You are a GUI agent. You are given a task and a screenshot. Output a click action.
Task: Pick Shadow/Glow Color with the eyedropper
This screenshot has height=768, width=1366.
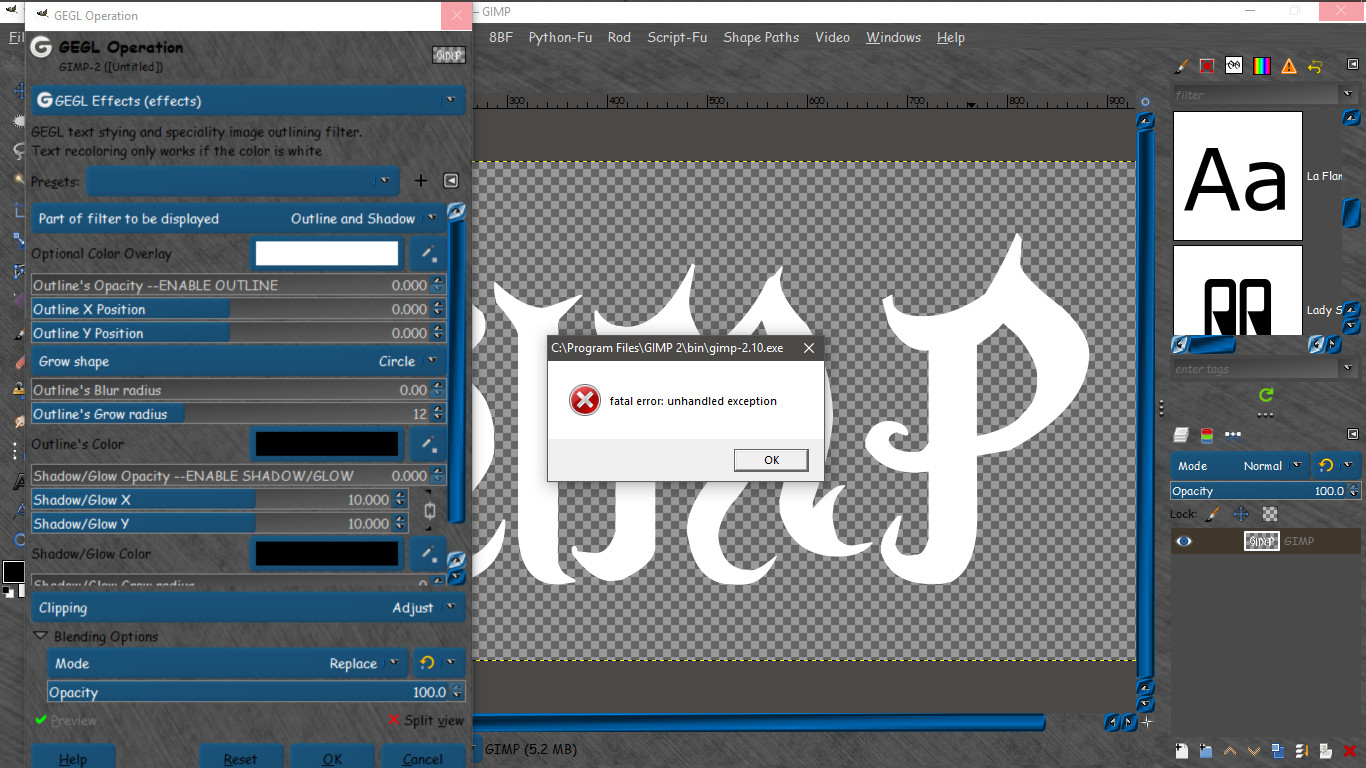point(429,554)
